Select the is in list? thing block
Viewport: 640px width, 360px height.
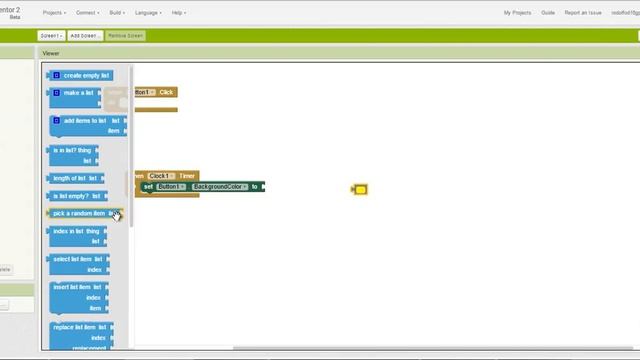73,156
